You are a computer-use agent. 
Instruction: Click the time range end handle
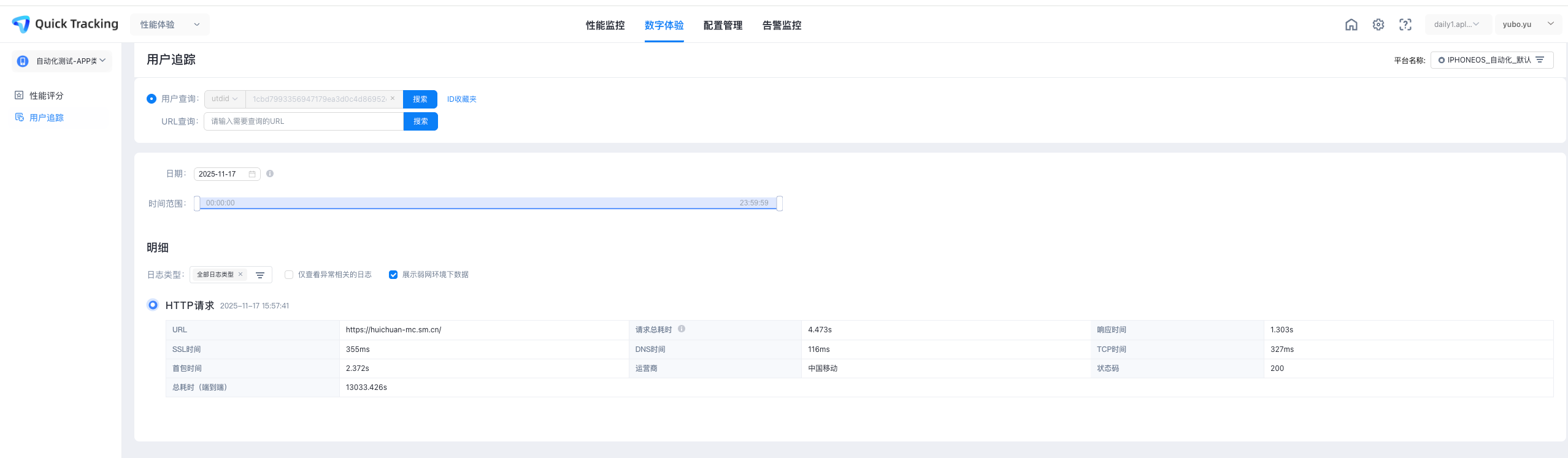tap(779, 203)
